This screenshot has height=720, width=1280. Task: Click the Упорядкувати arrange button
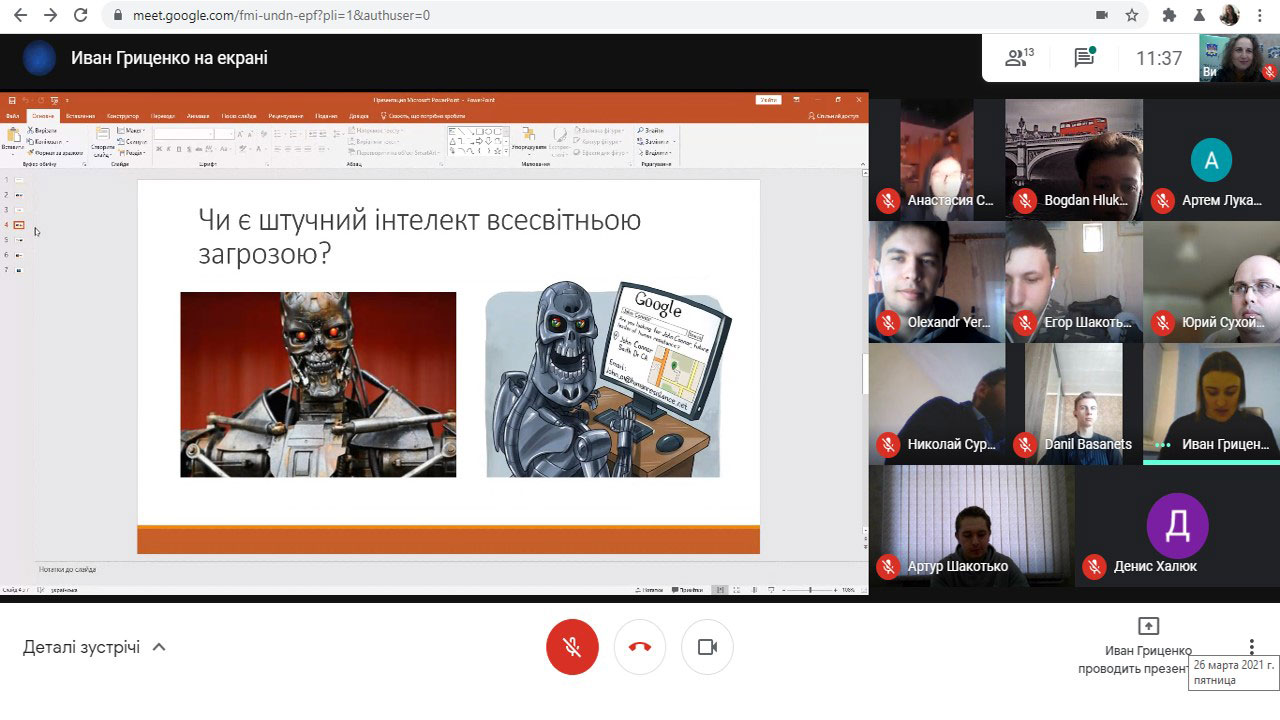[x=529, y=139]
